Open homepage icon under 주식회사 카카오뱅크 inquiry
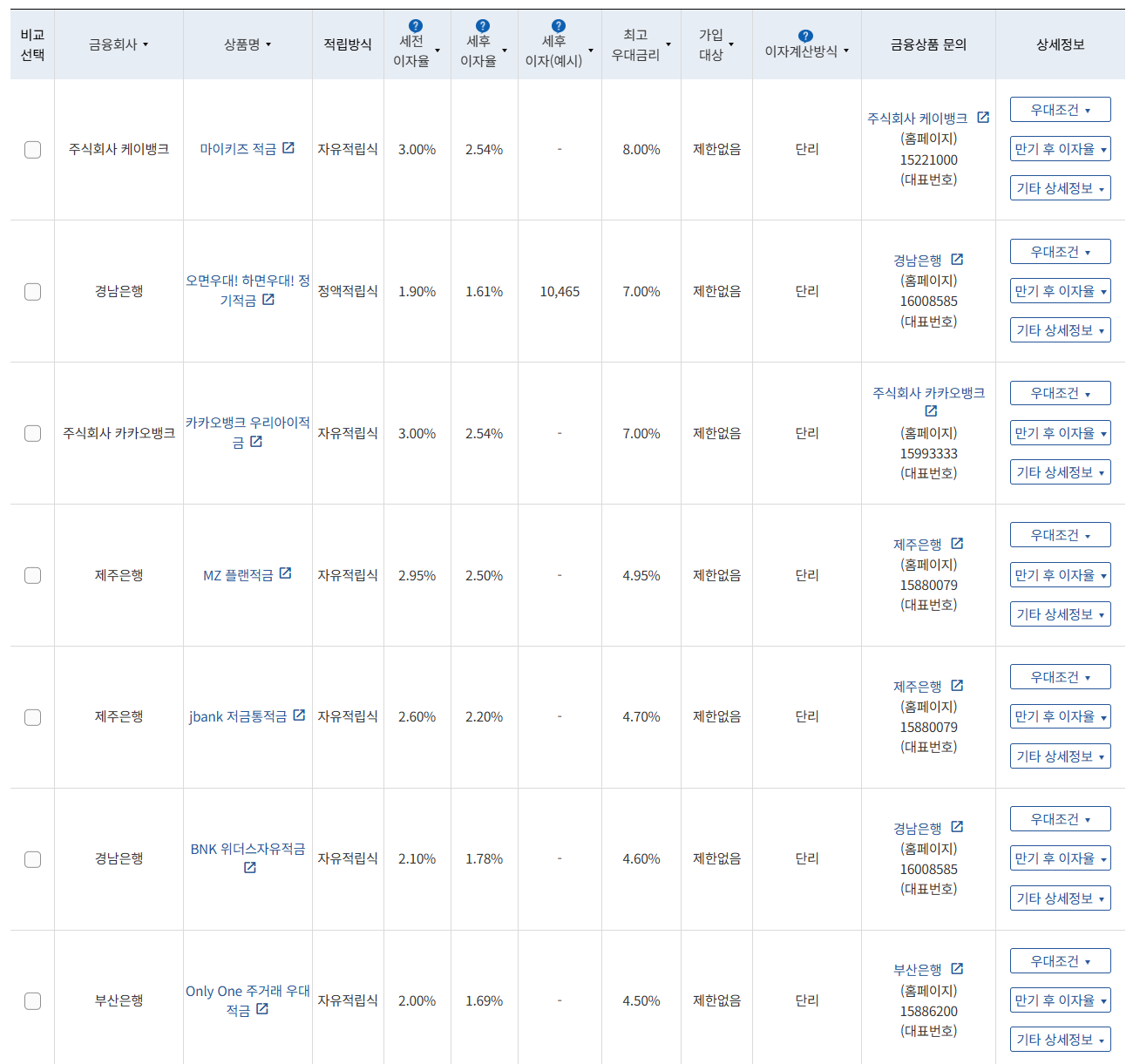 [931, 410]
